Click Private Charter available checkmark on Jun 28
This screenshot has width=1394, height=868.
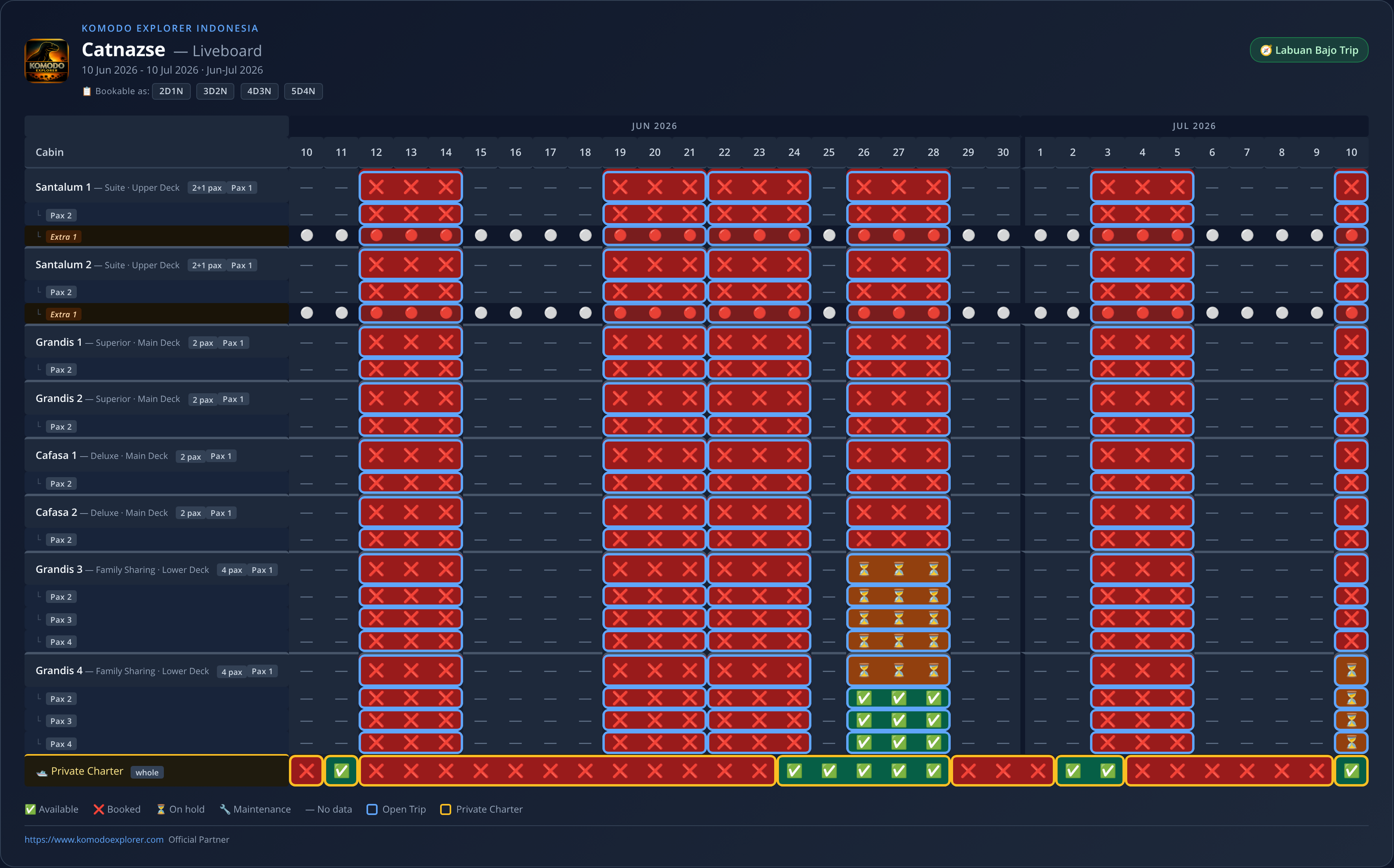click(x=933, y=770)
